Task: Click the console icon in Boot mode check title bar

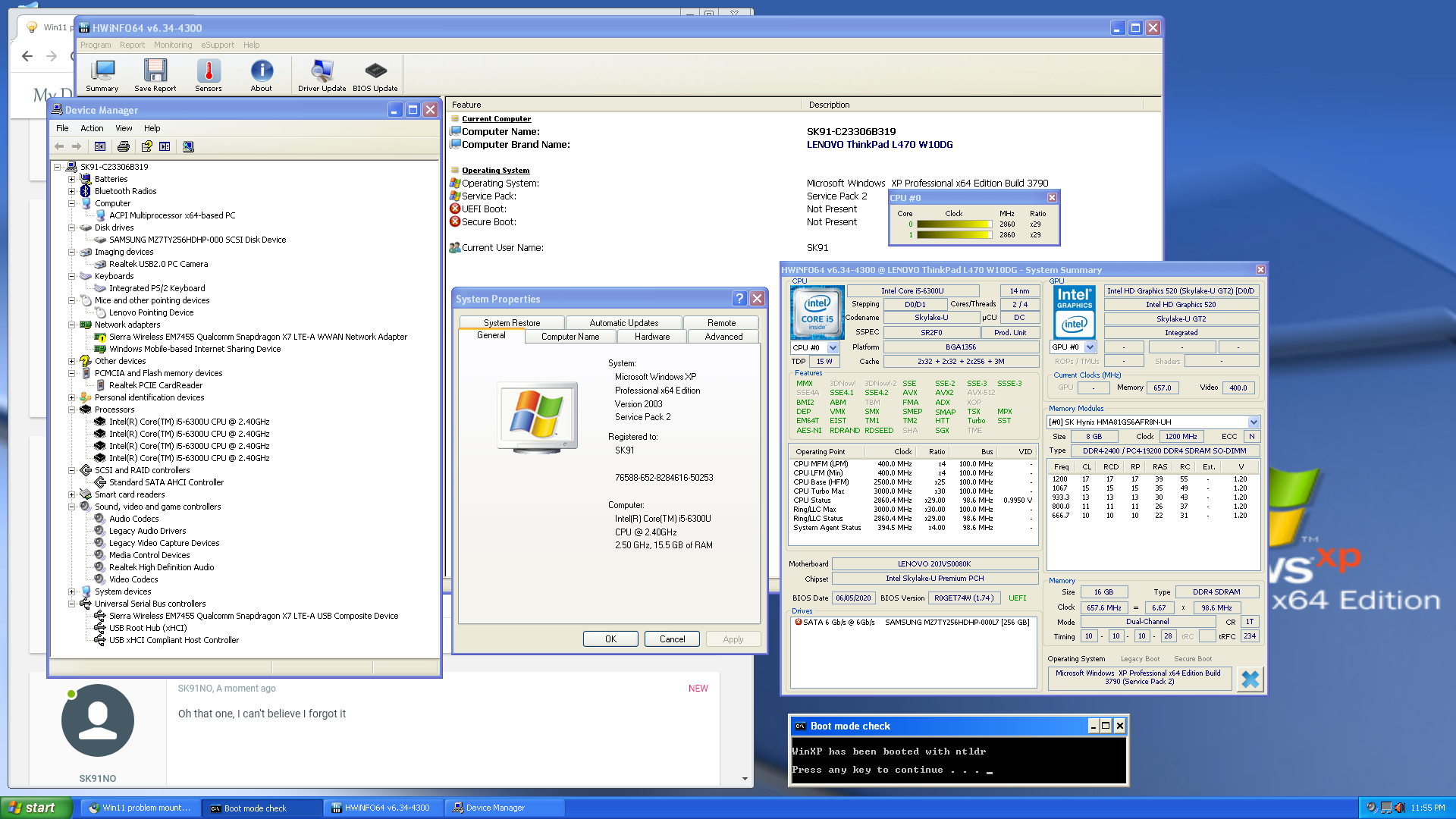Action: [x=800, y=726]
